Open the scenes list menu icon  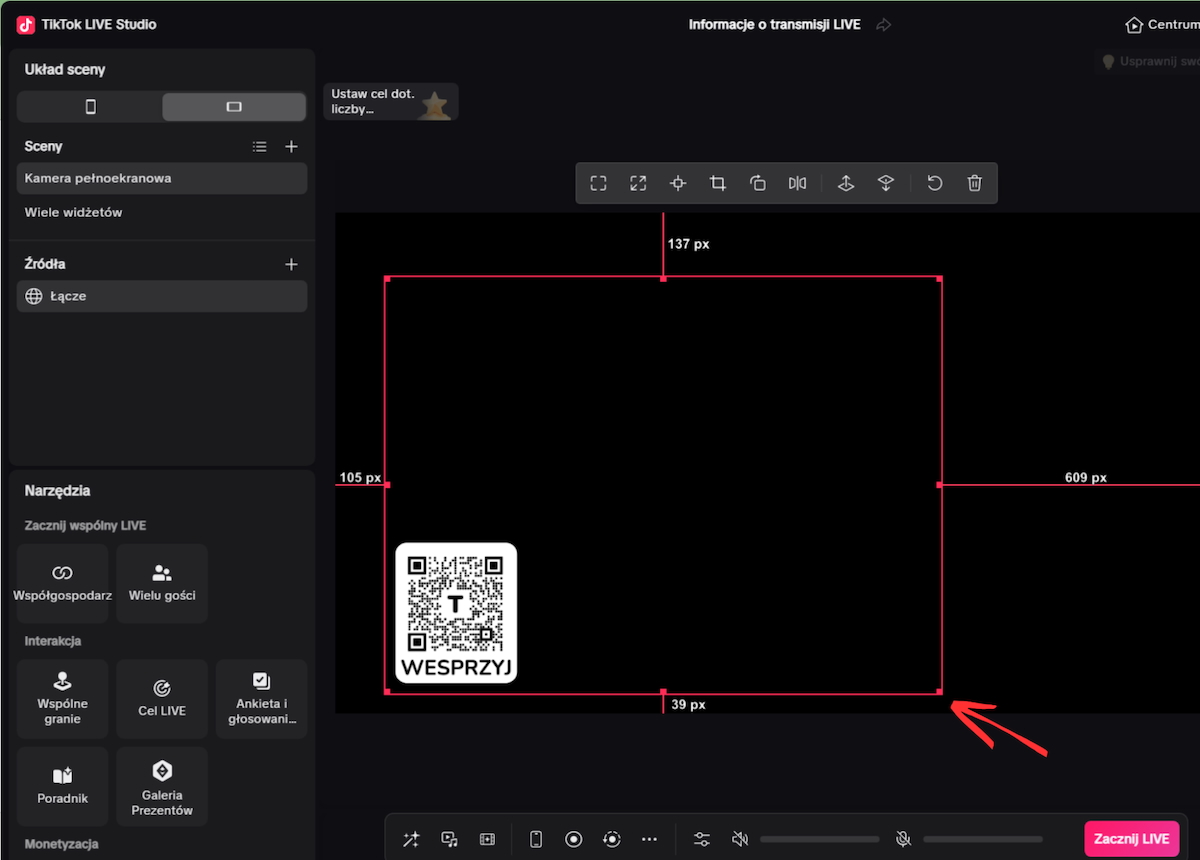260,146
